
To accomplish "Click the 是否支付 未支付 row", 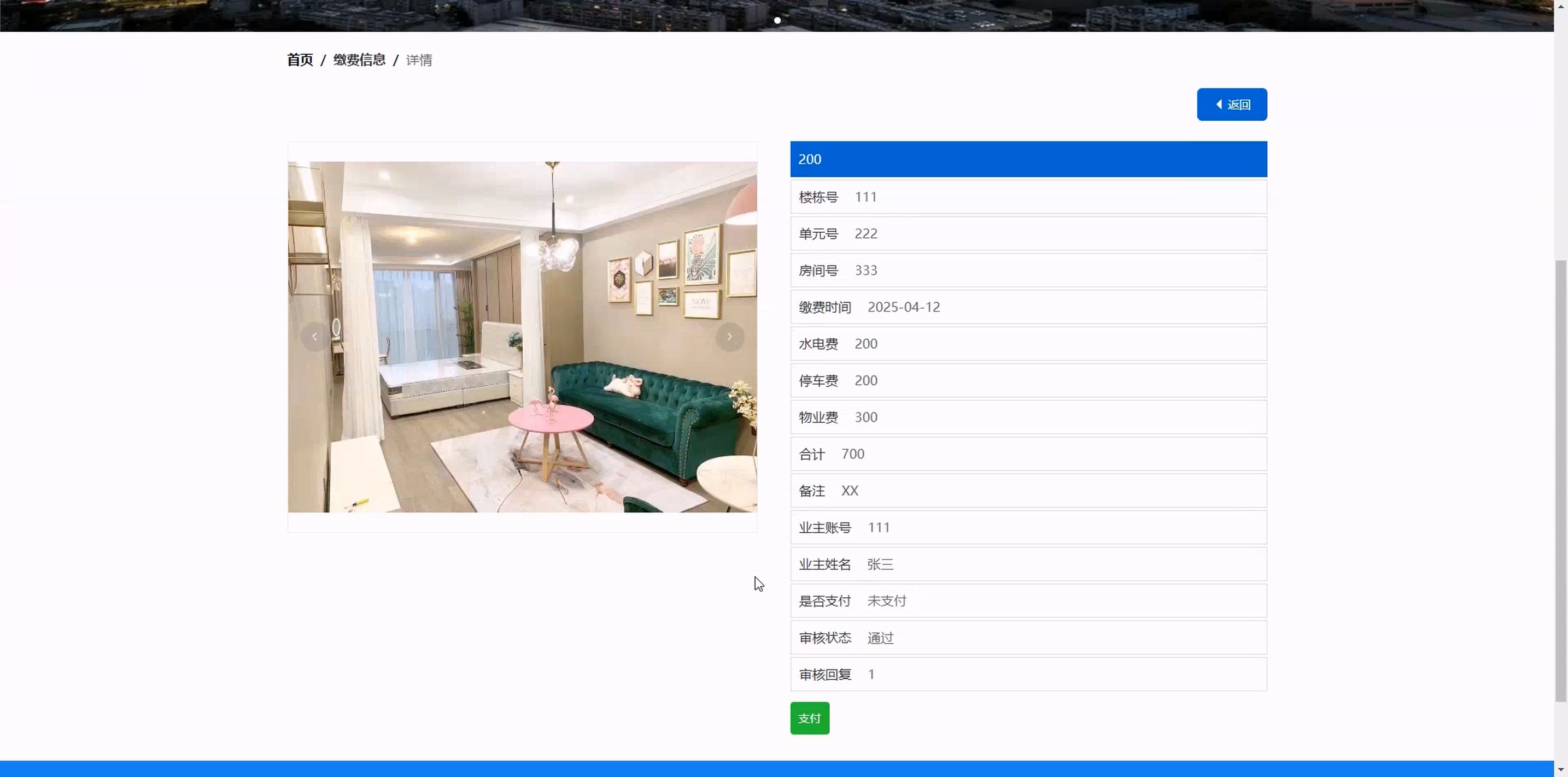I will (1028, 601).
